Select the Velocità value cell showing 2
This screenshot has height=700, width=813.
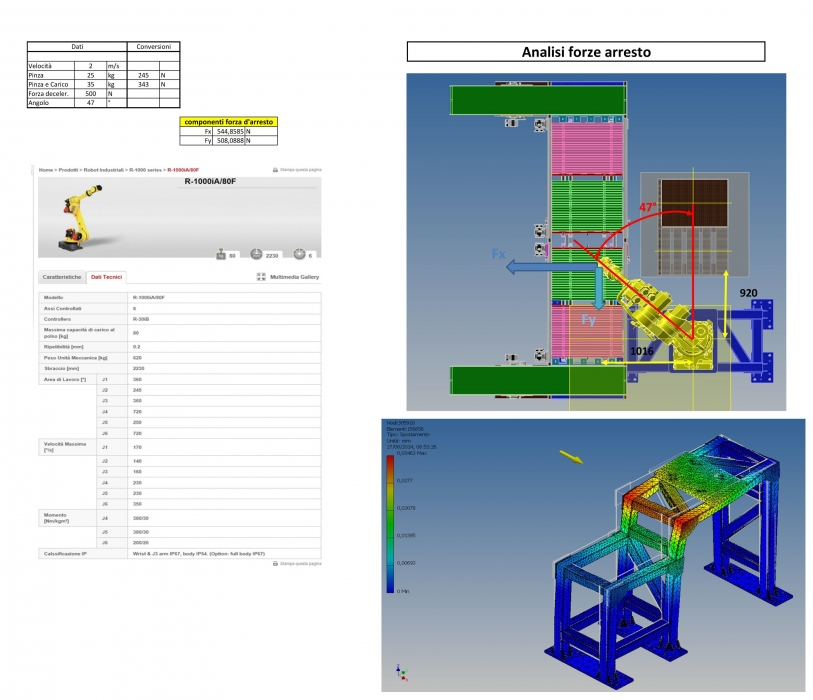tap(91, 66)
